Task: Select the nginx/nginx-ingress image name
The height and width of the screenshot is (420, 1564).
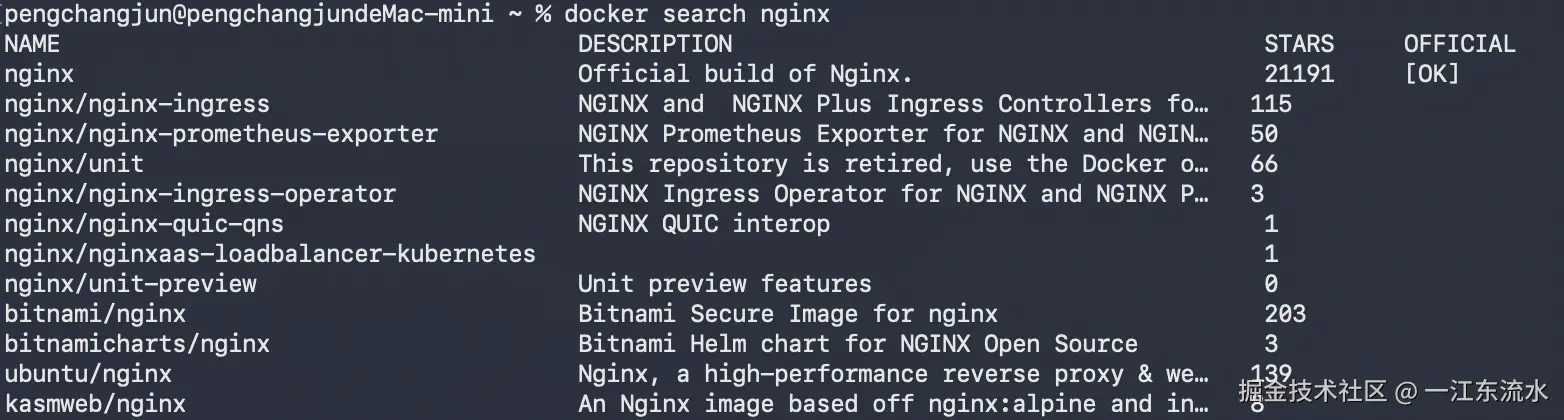Action: (x=137, y=104)
